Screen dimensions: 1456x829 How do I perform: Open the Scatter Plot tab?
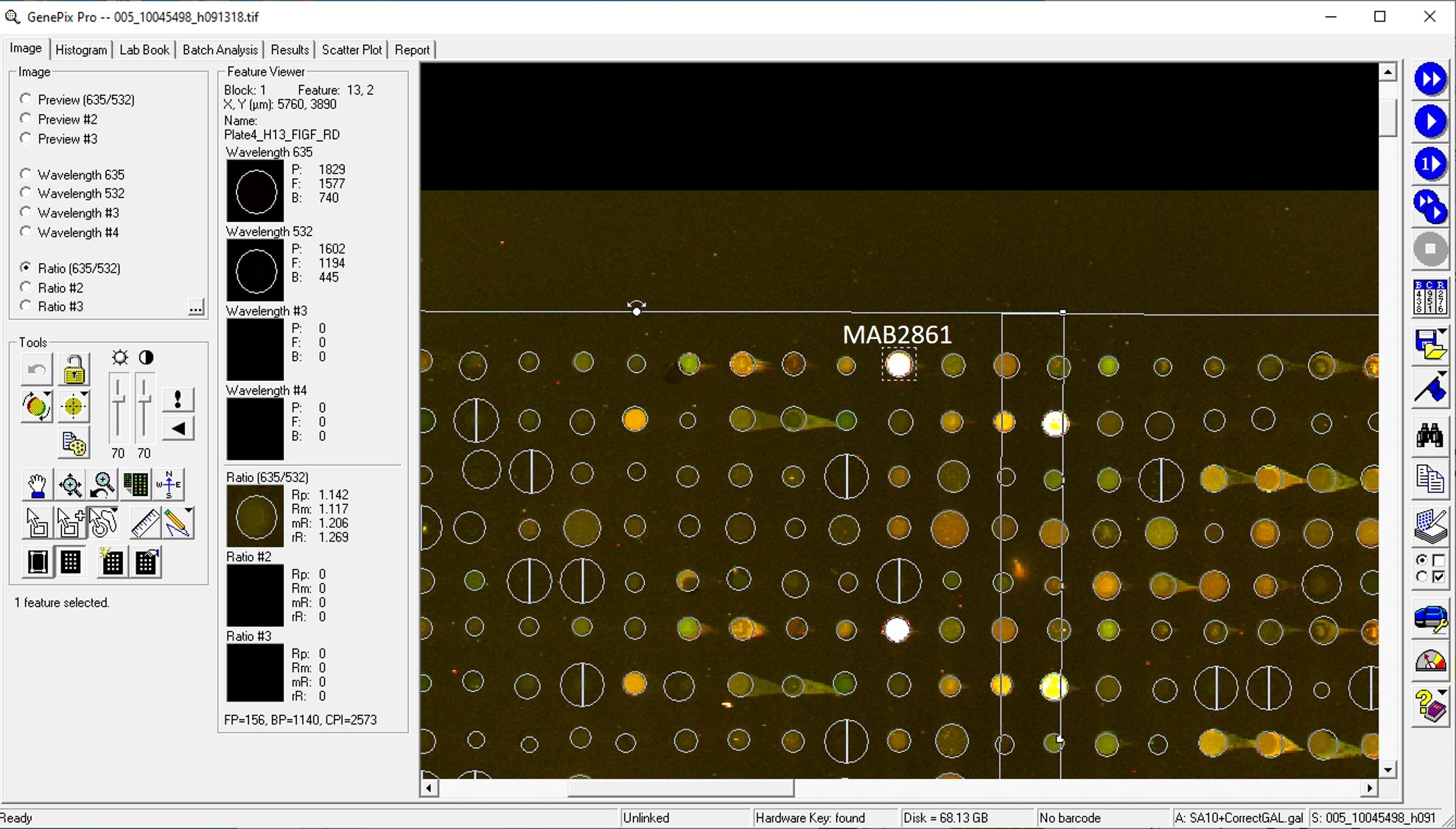[351, 50]
